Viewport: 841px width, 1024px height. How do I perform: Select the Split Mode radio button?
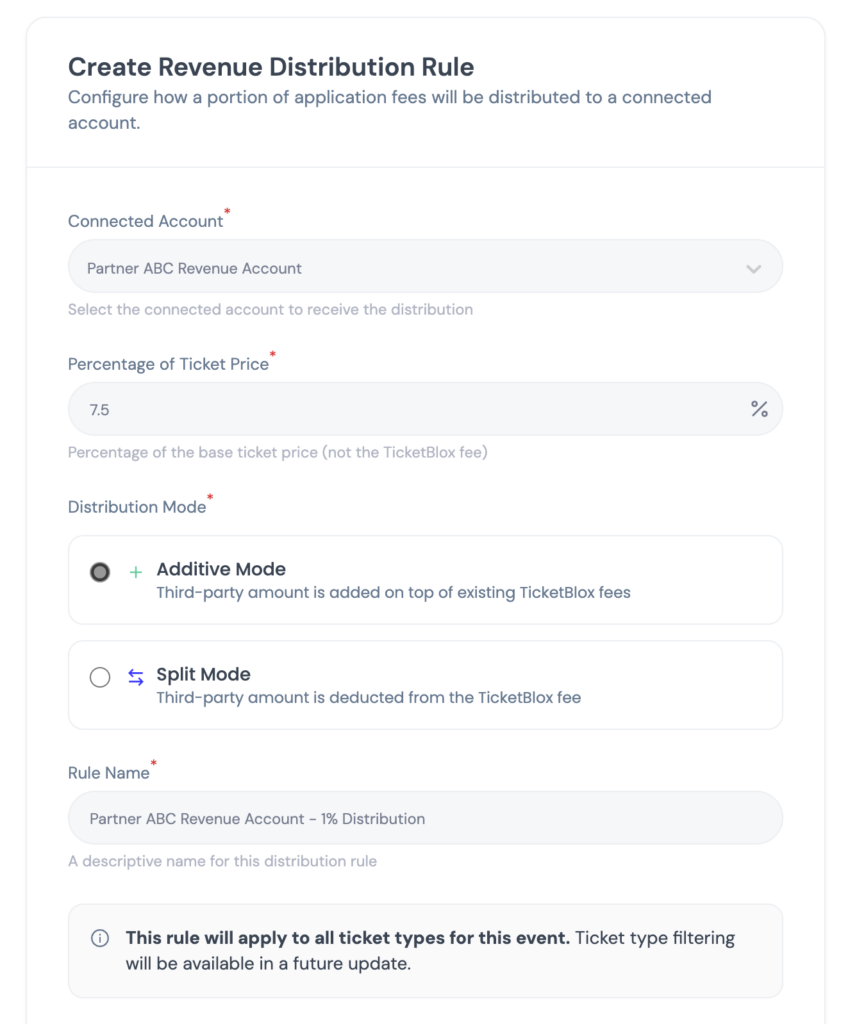(100, 677)
